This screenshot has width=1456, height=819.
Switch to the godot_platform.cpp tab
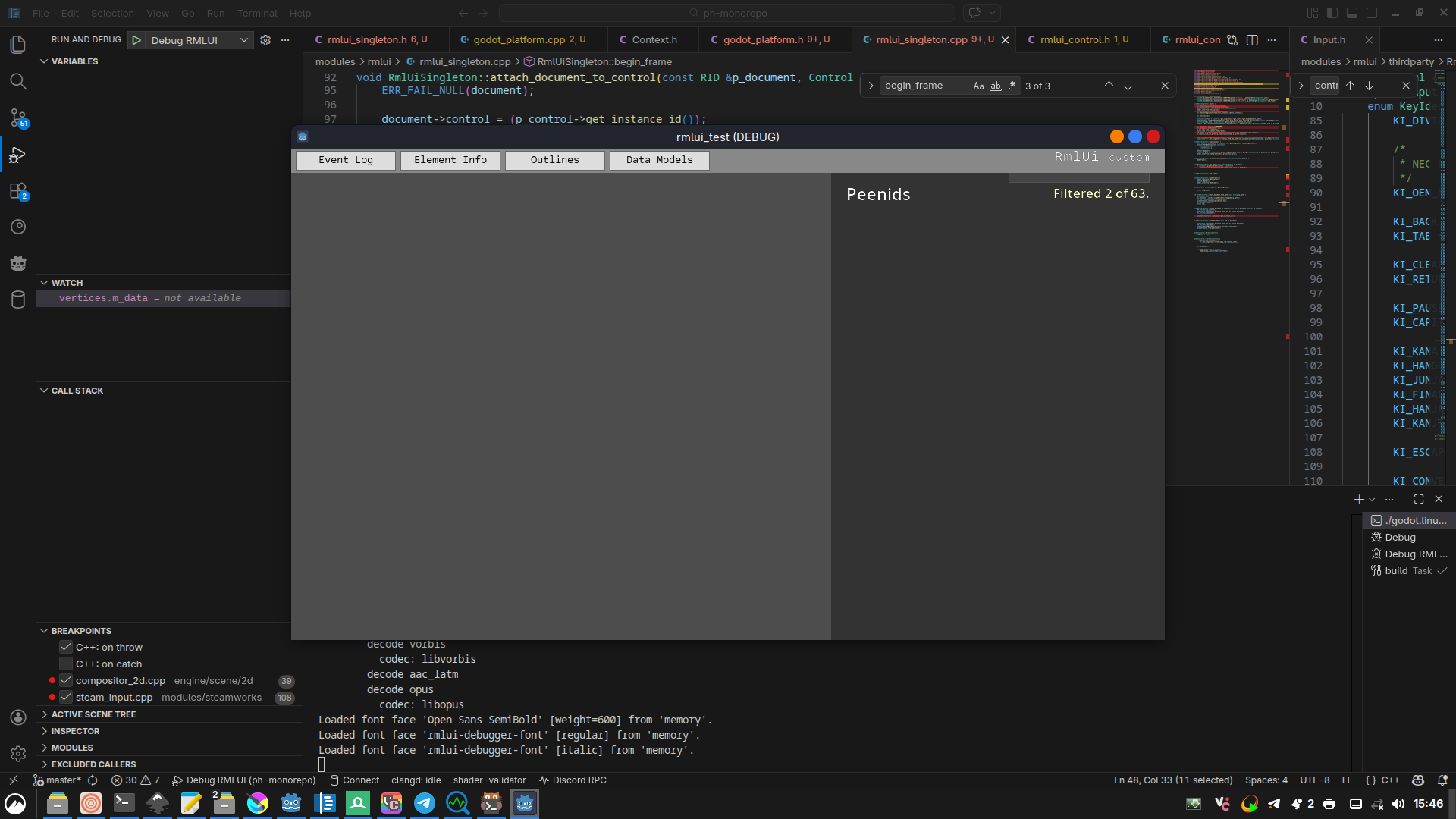pos(519,39)
